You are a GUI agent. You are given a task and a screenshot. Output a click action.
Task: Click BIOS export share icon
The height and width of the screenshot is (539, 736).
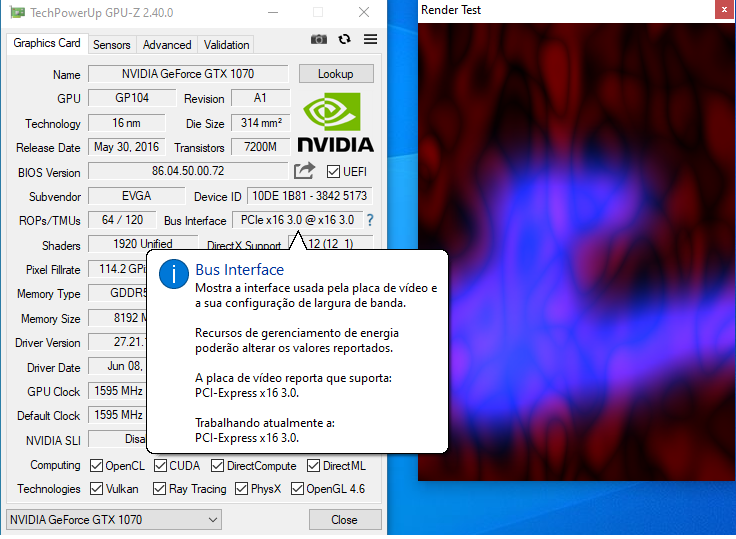click(x=304, y=171)
